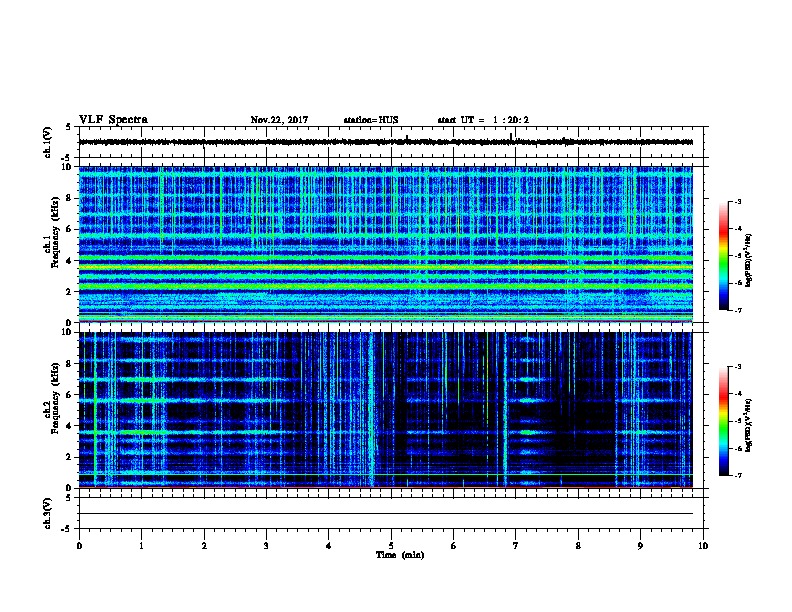
Task: Click the "3" tick on the Time axis
Action: click(x=266, y=546)
